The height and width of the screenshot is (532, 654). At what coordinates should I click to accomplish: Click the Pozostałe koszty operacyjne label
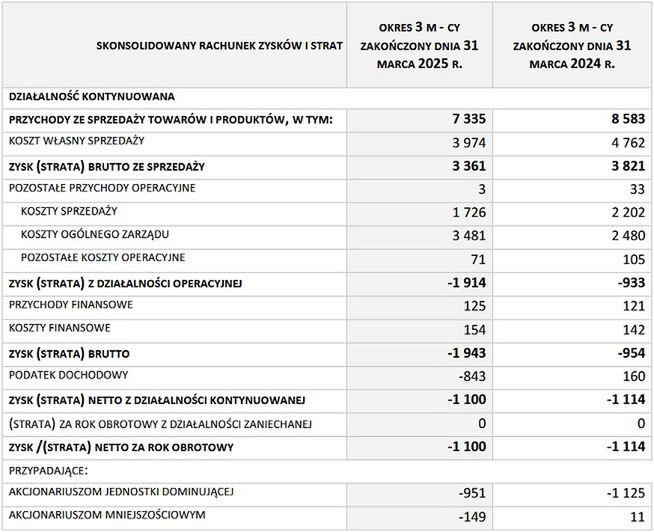click(103, 257)
